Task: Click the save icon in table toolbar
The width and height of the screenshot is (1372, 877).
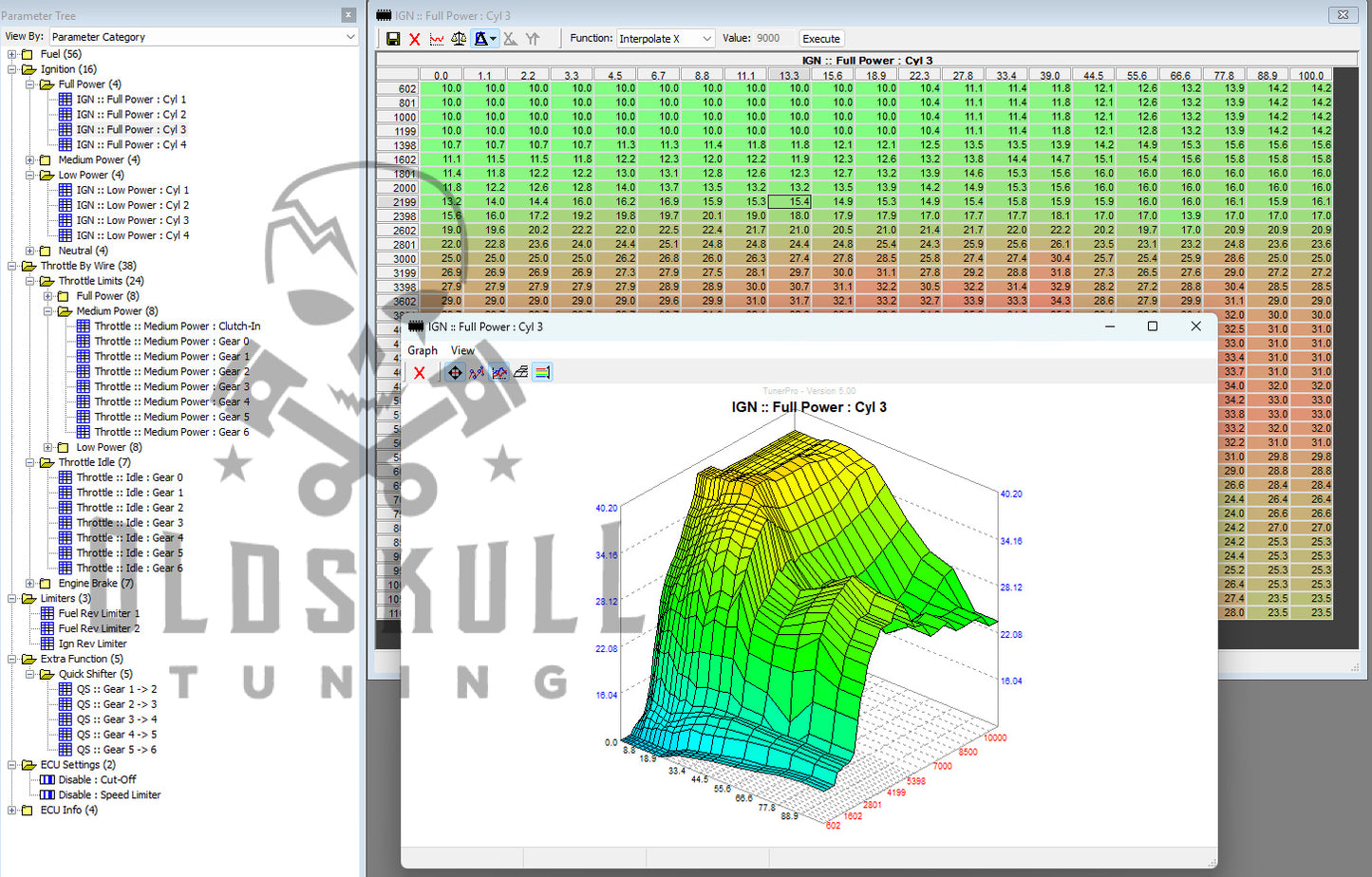Action: 393,39
